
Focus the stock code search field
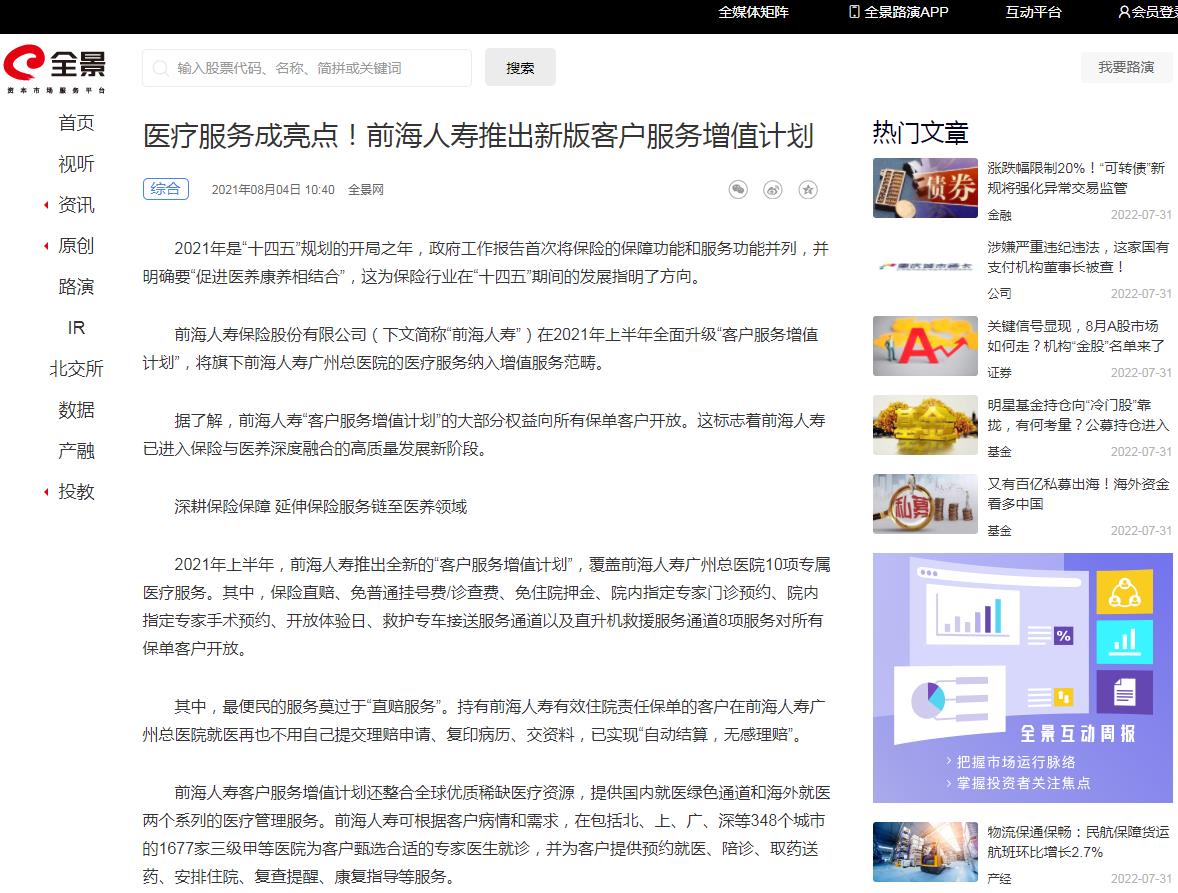point(307,68)
